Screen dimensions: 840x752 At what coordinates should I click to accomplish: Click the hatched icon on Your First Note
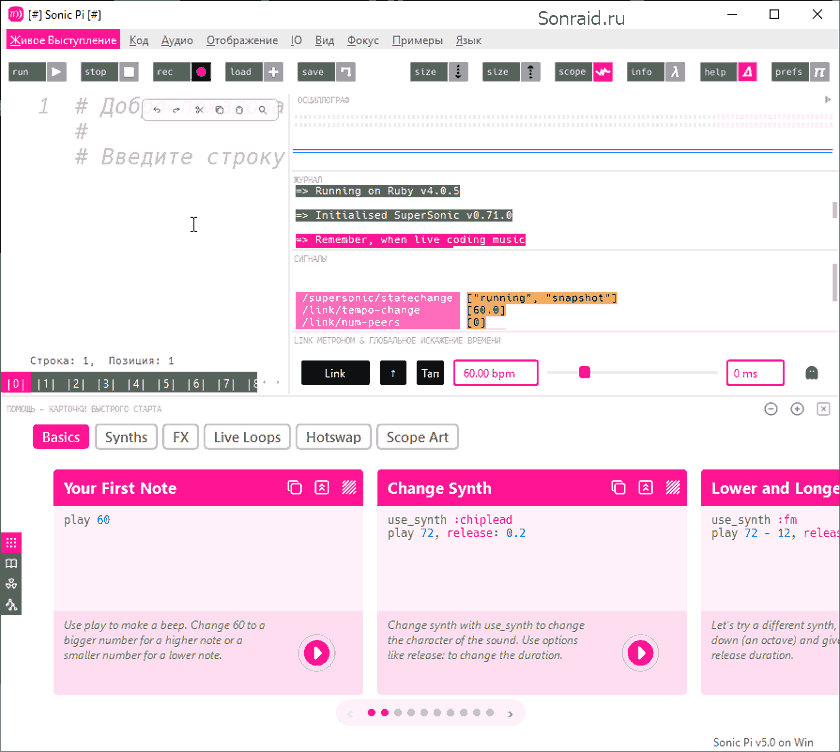[349, 487]
